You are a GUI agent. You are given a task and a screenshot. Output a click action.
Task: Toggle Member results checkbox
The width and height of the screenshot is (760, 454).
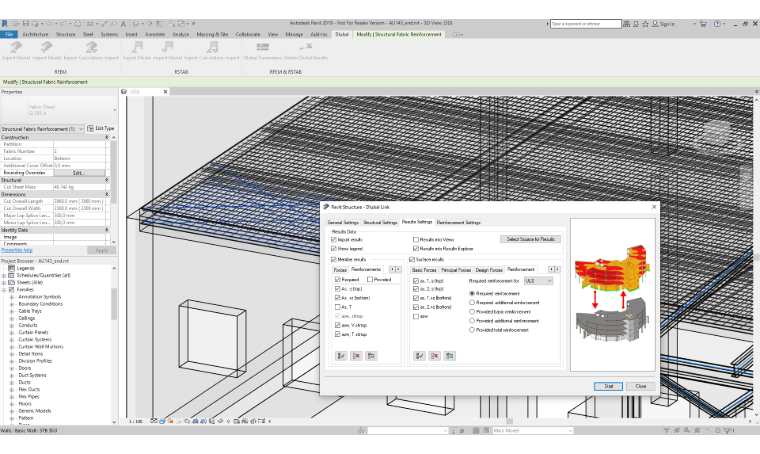(333, 259)
